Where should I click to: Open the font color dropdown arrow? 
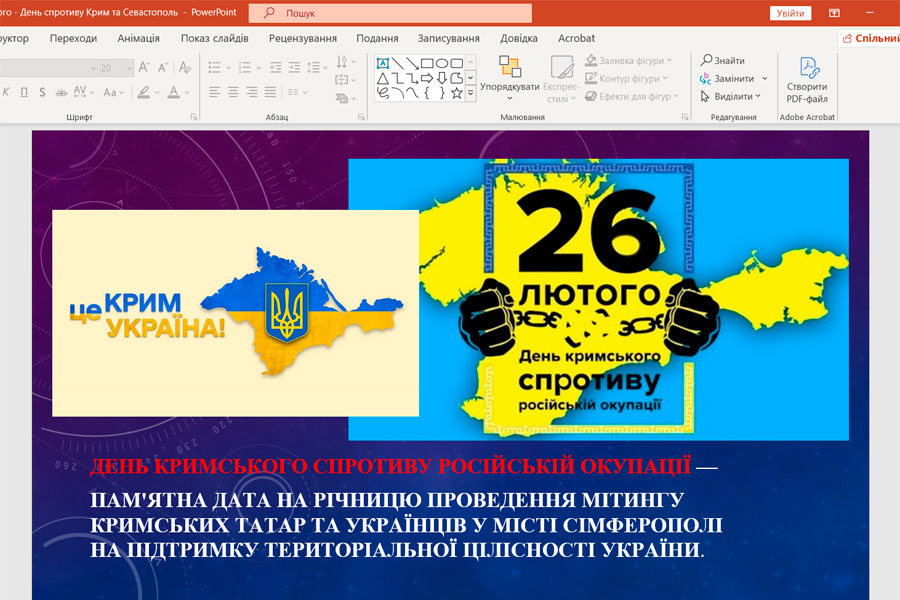click(x=187, y=92)
